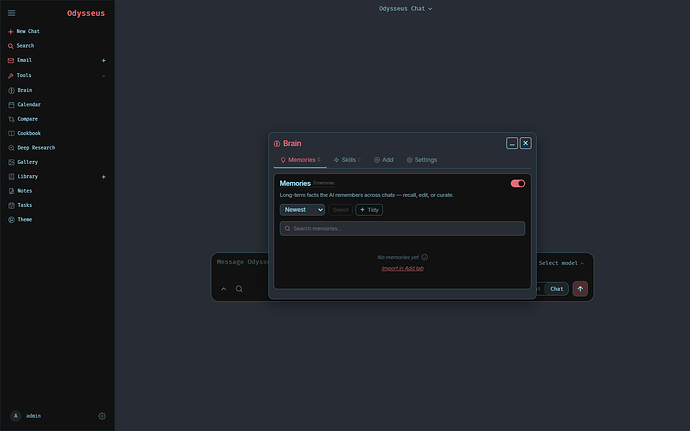Image resolution: width=690 pixels, height=431 pixels.
Task: Click the Odysseus logo text
Action: (86, 13)
